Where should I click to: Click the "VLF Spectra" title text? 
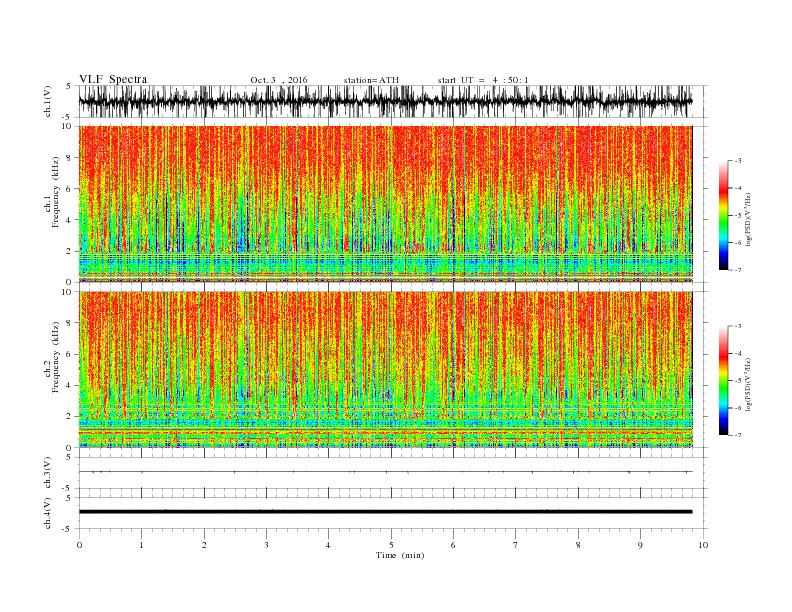coord(113,79)
